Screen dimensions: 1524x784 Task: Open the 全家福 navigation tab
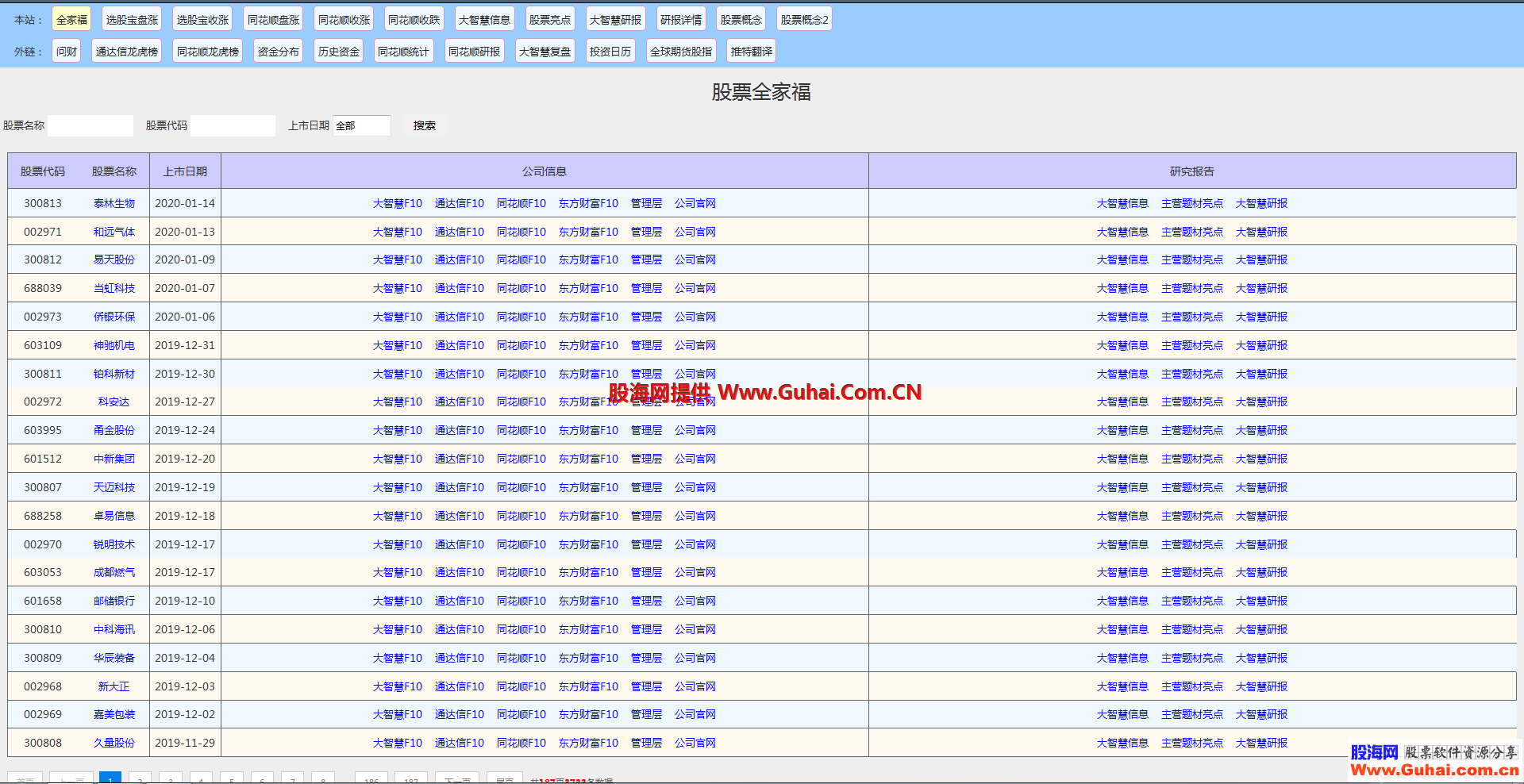(x=71, y=20)
